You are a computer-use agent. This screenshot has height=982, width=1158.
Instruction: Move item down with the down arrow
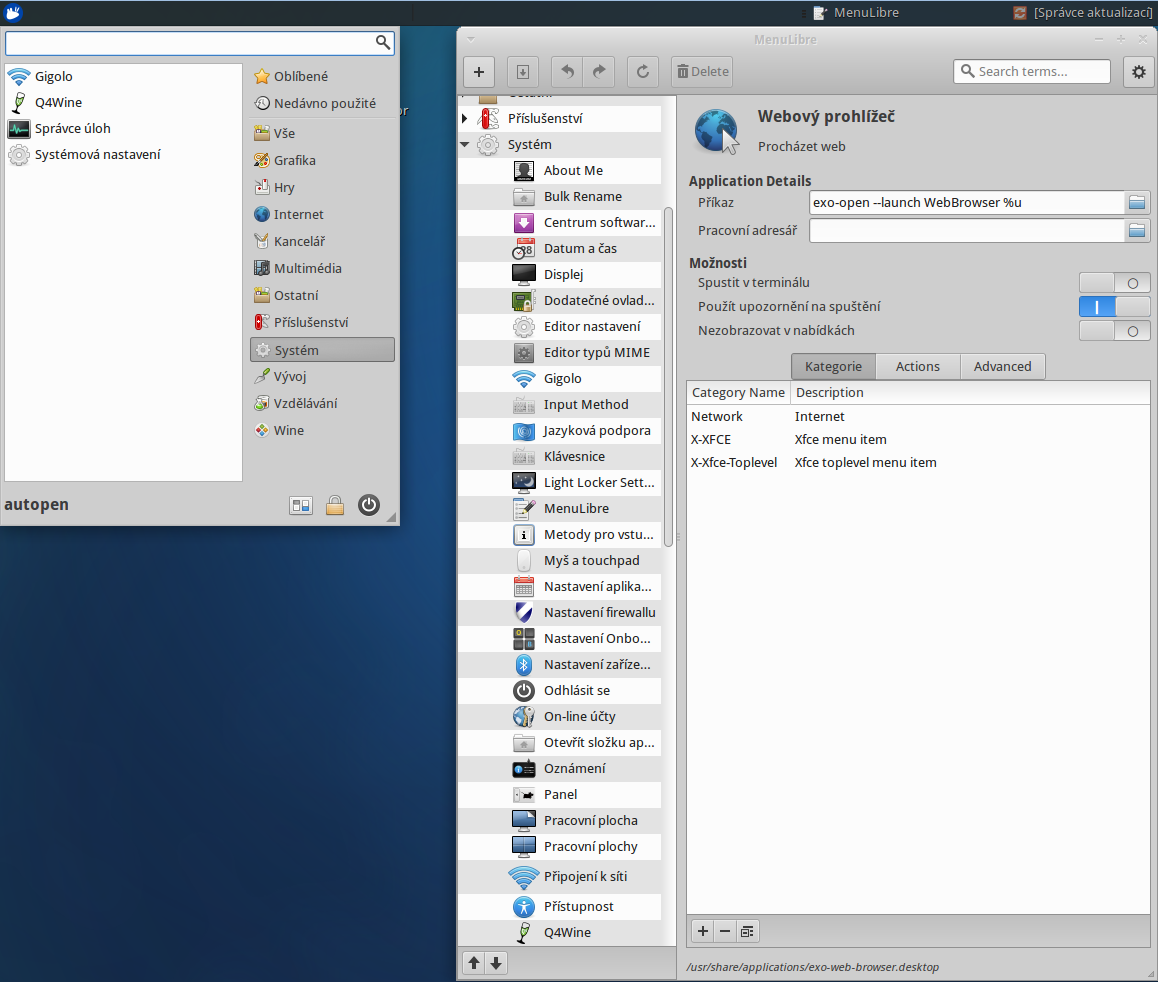pos(496,963)
